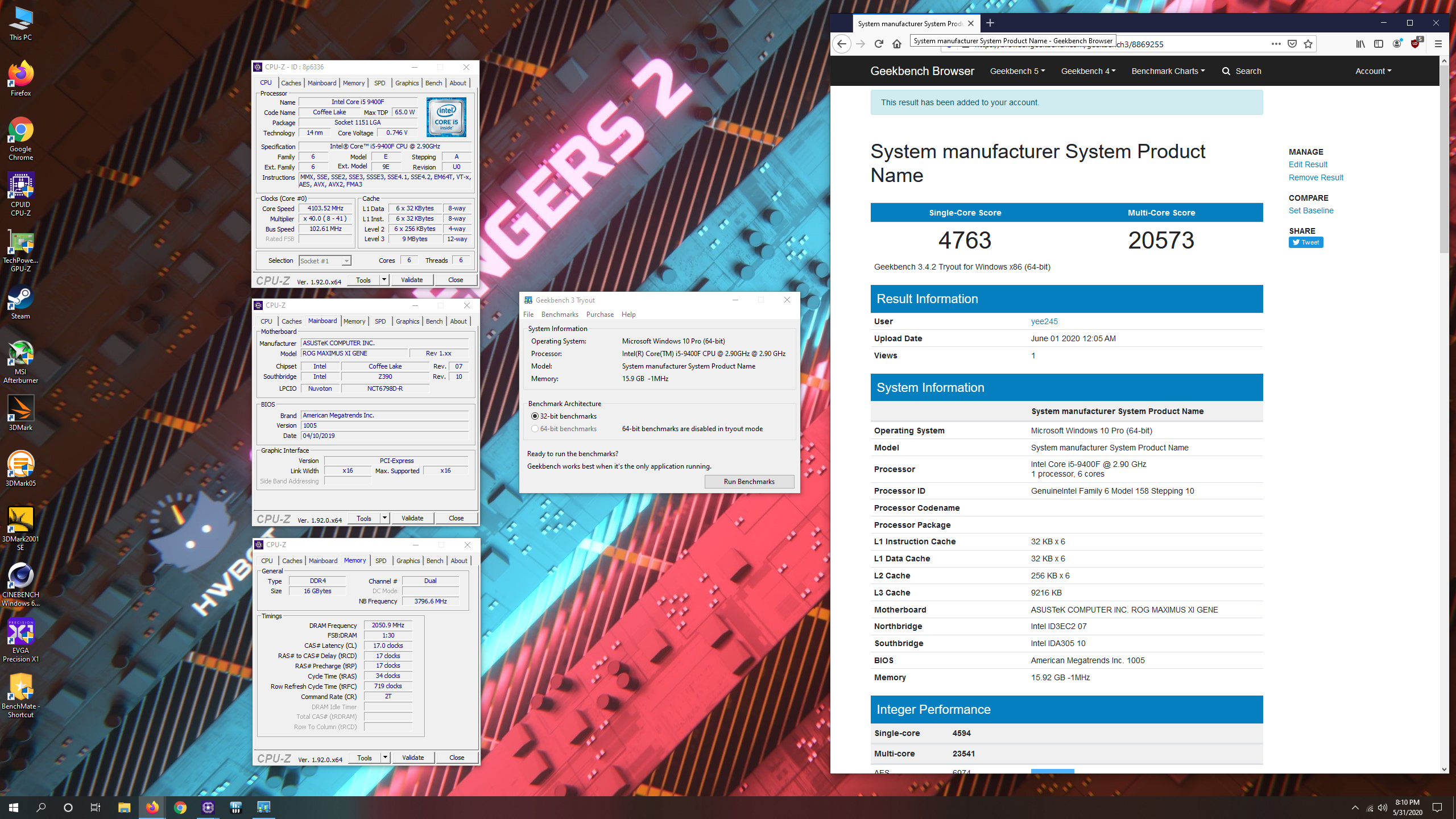Click Edit Result link

coord(1308,164)
